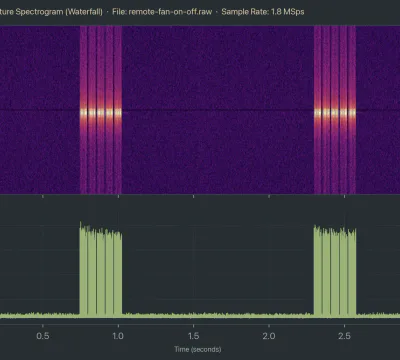Click the second green burst in the amplitude plot
The image size is (400, 360).
[x=335, y=272]
